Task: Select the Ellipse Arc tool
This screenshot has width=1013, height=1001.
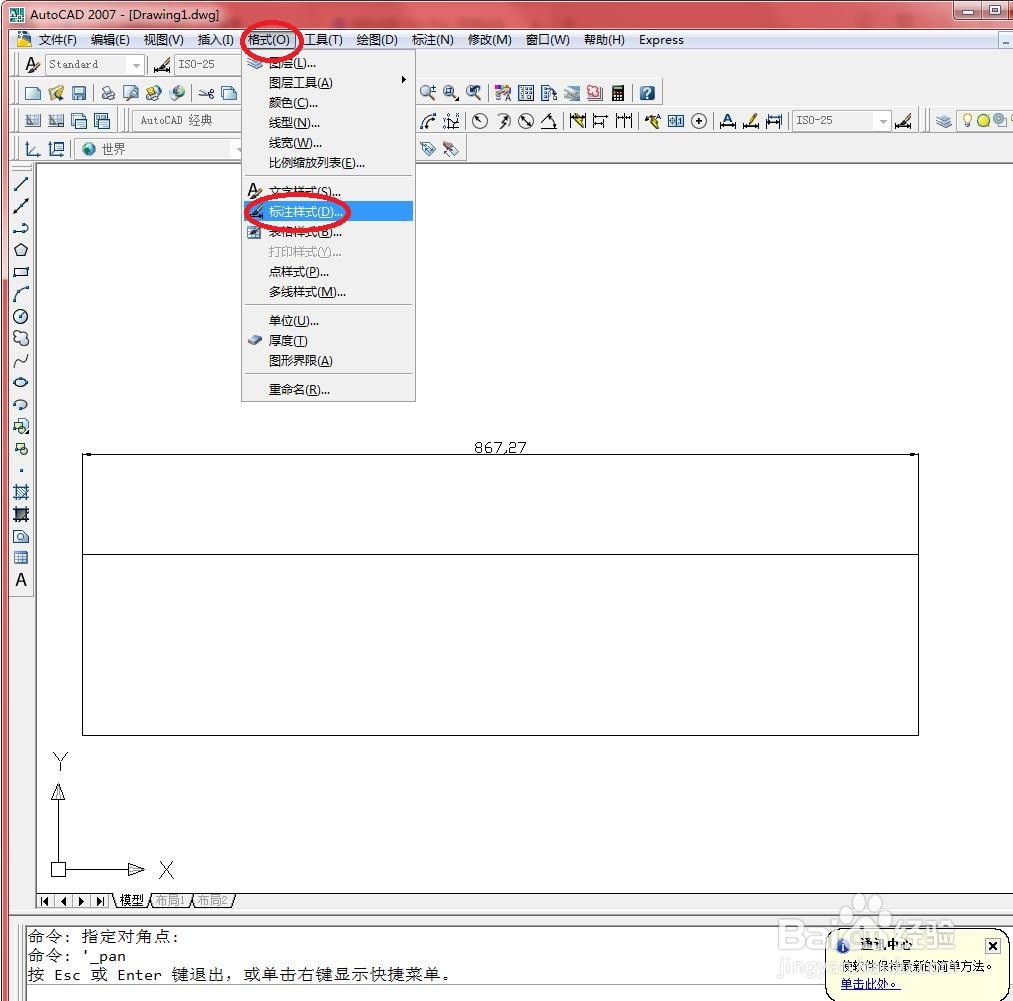Action: click(21, 404)
